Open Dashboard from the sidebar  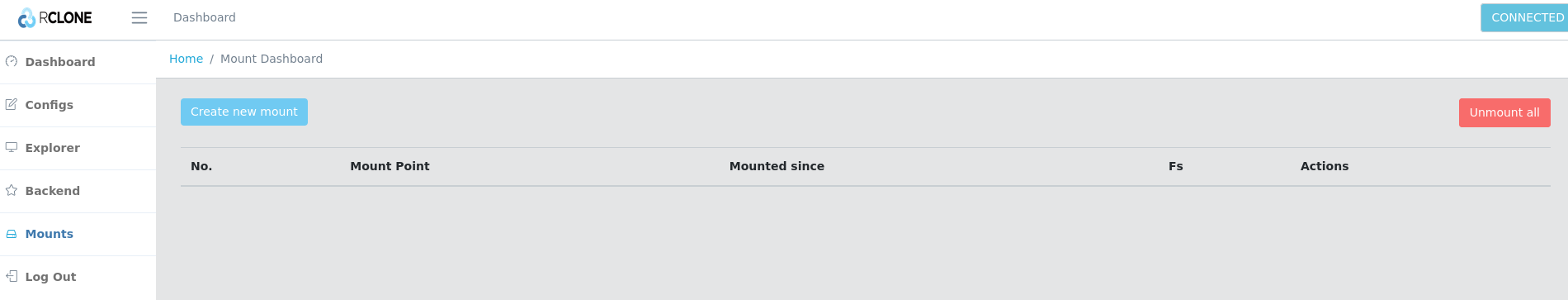[78, 62]
